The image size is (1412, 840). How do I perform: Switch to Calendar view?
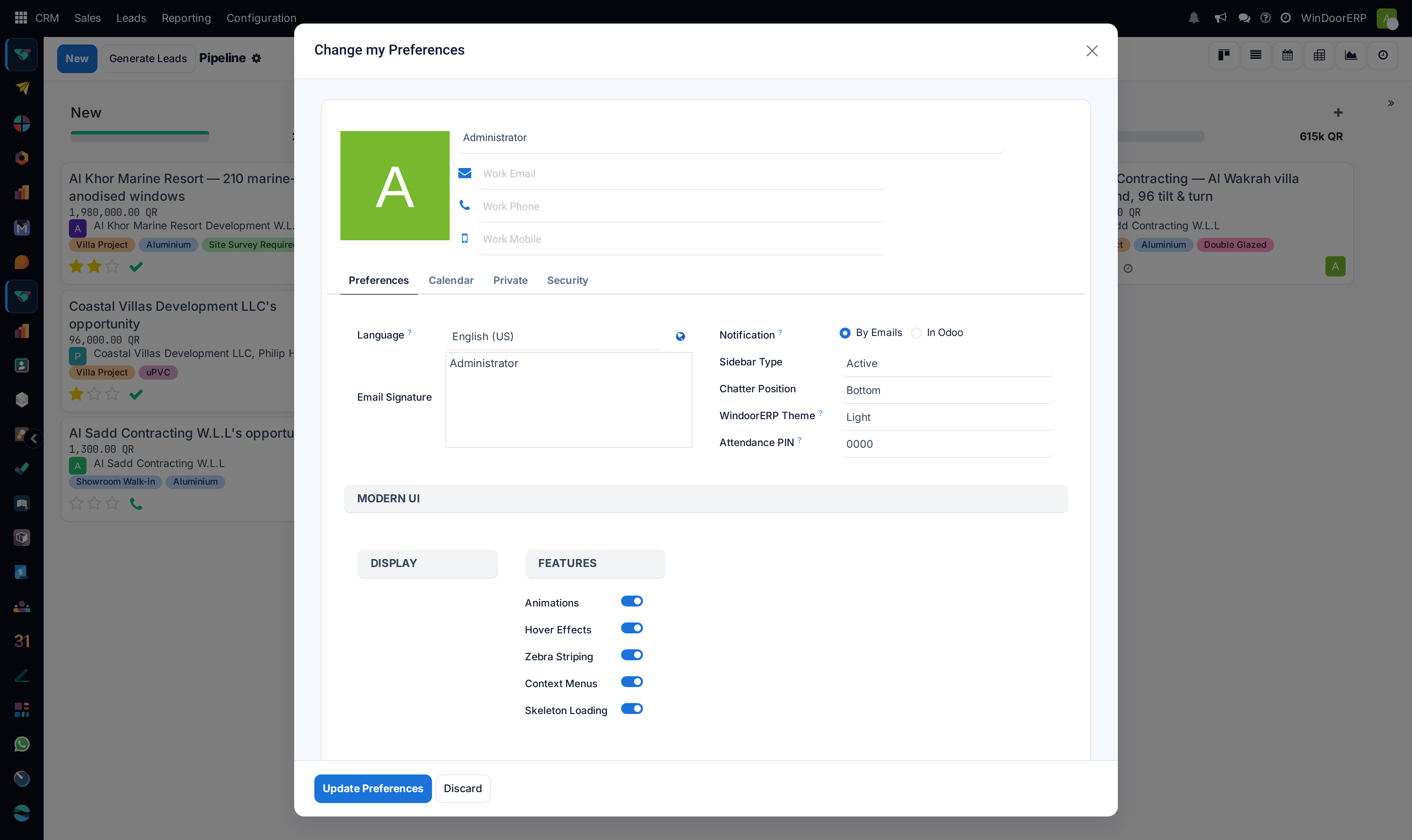point(1287,55)
